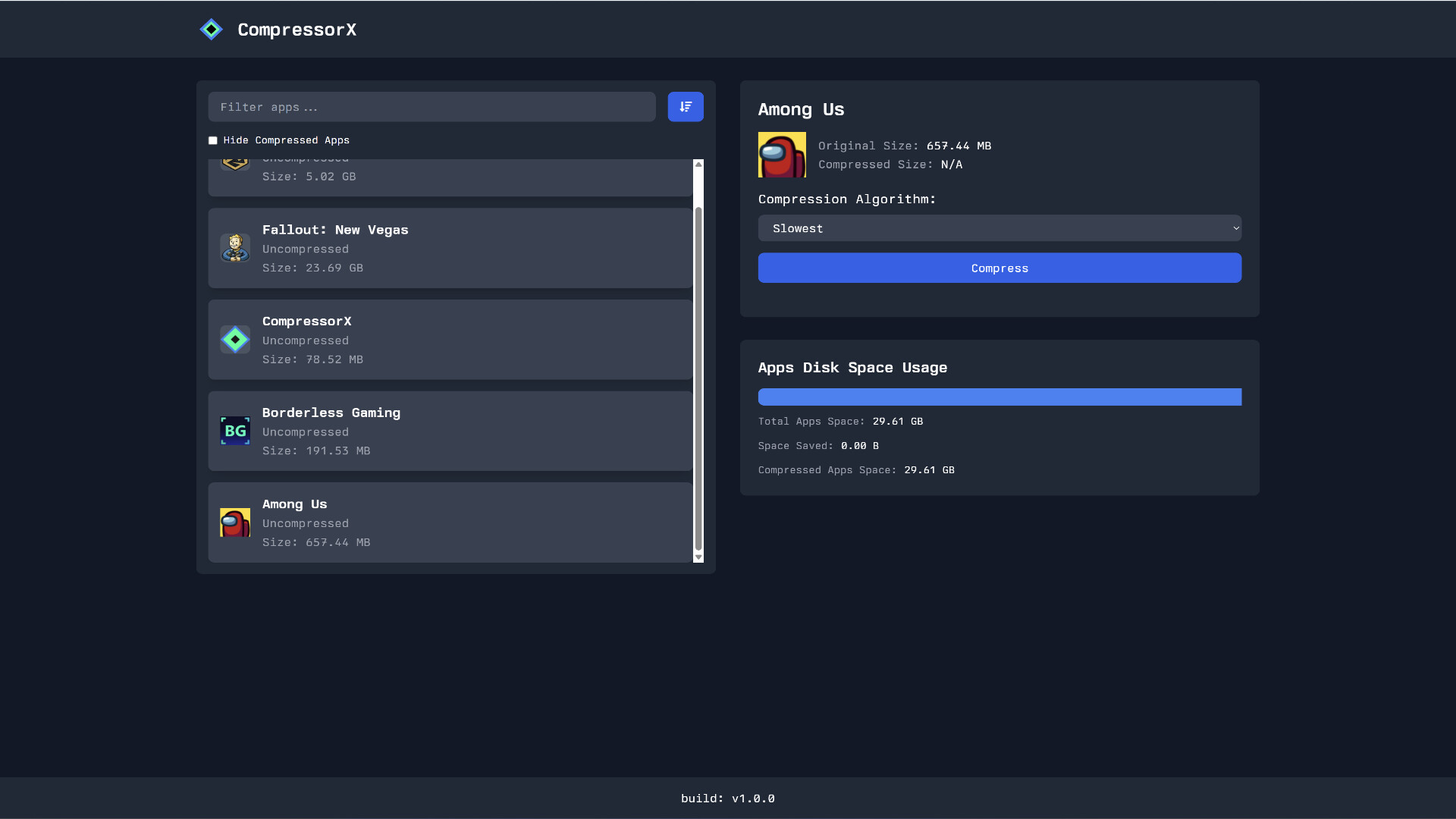Click the scrollbar up arrow in app list
The height and width of the screenshot is (819, 1456).
[698, 164]
